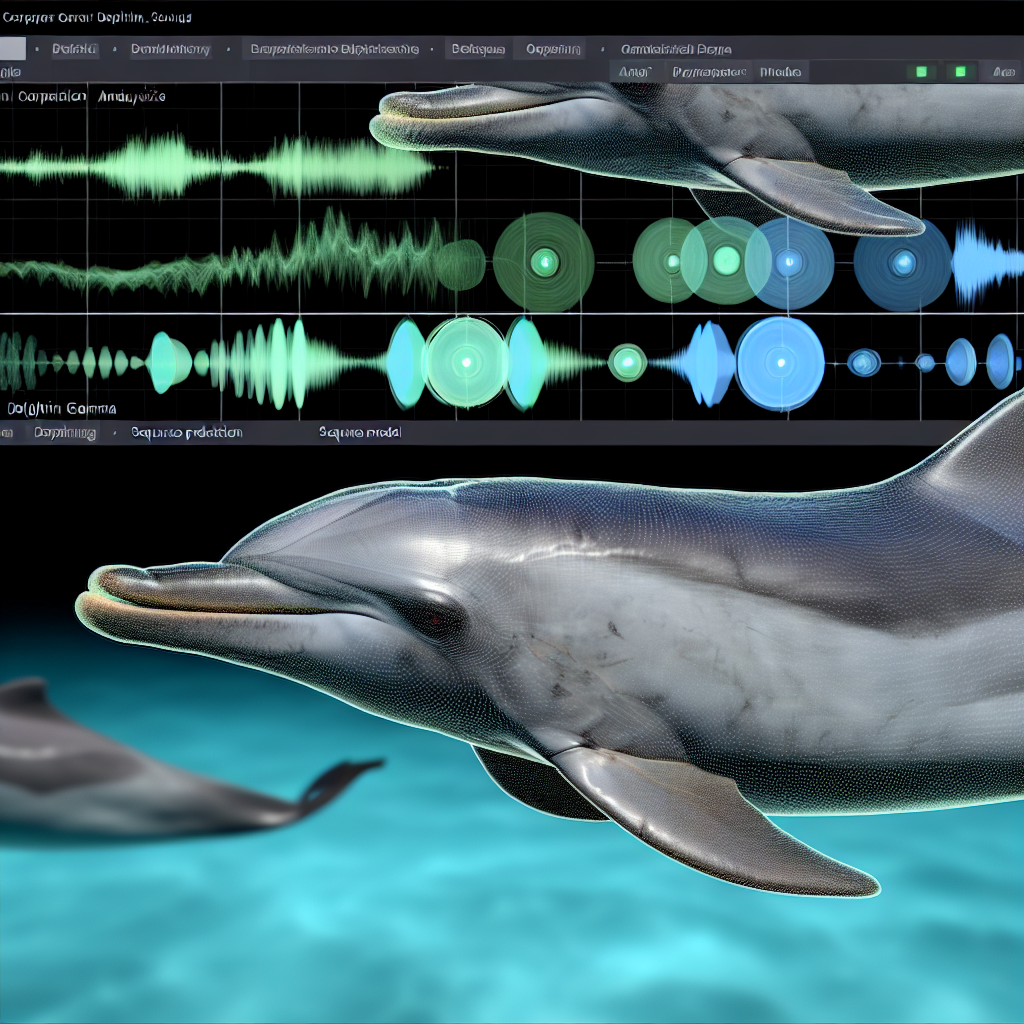This screenshot has height=1024, width=1024.
Task: Switch to the Sequence prediction tab
Action: (x=185, y=433)
